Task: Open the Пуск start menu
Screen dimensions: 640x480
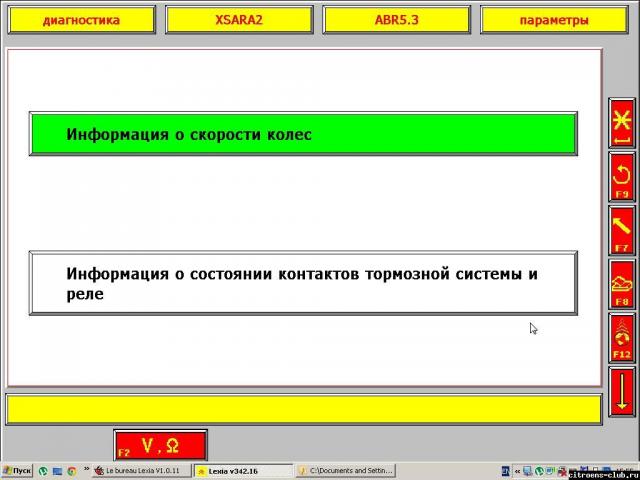Action: pos(17,471)
